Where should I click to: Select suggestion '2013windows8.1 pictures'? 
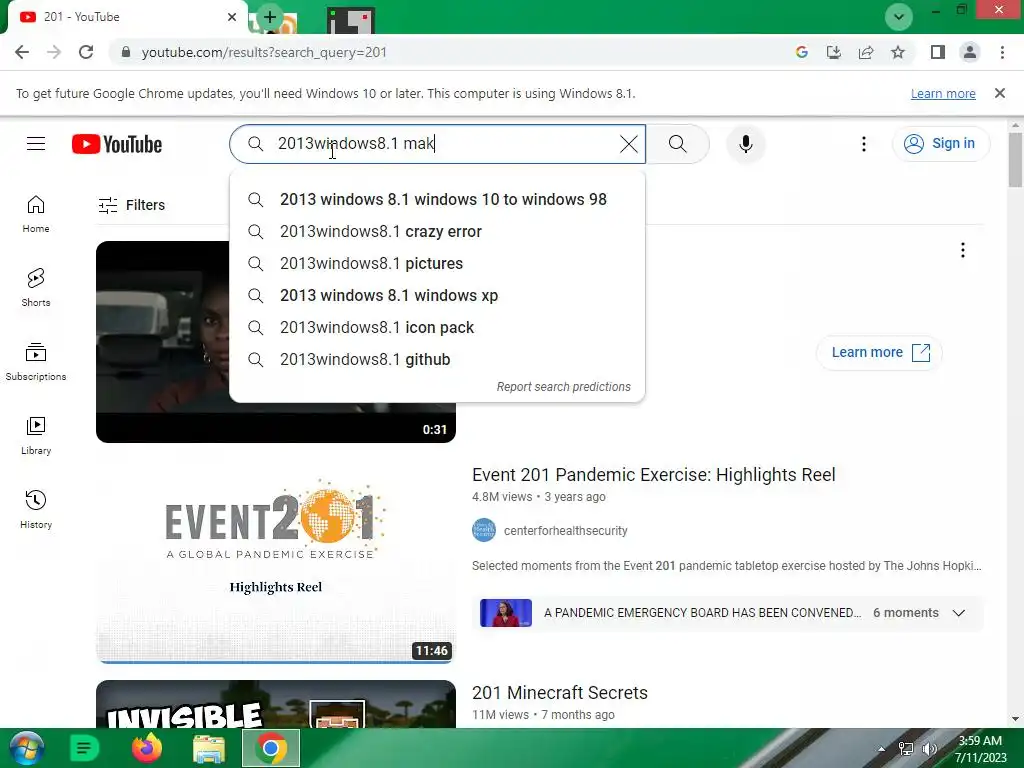pos(437,263)
